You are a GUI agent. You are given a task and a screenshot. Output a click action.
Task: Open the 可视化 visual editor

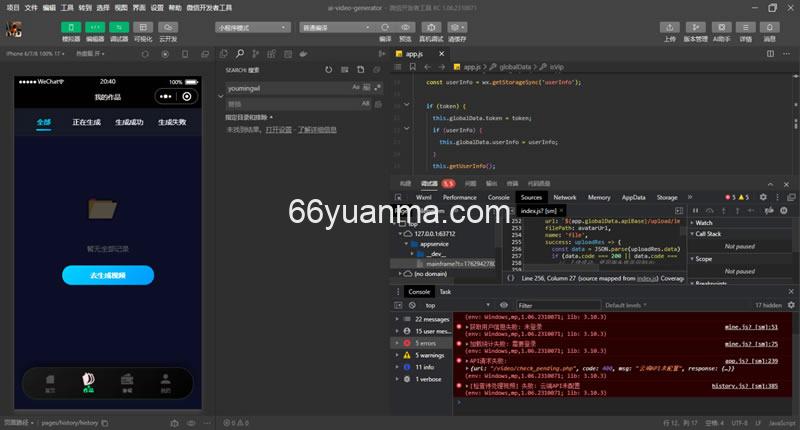point(143,27)
